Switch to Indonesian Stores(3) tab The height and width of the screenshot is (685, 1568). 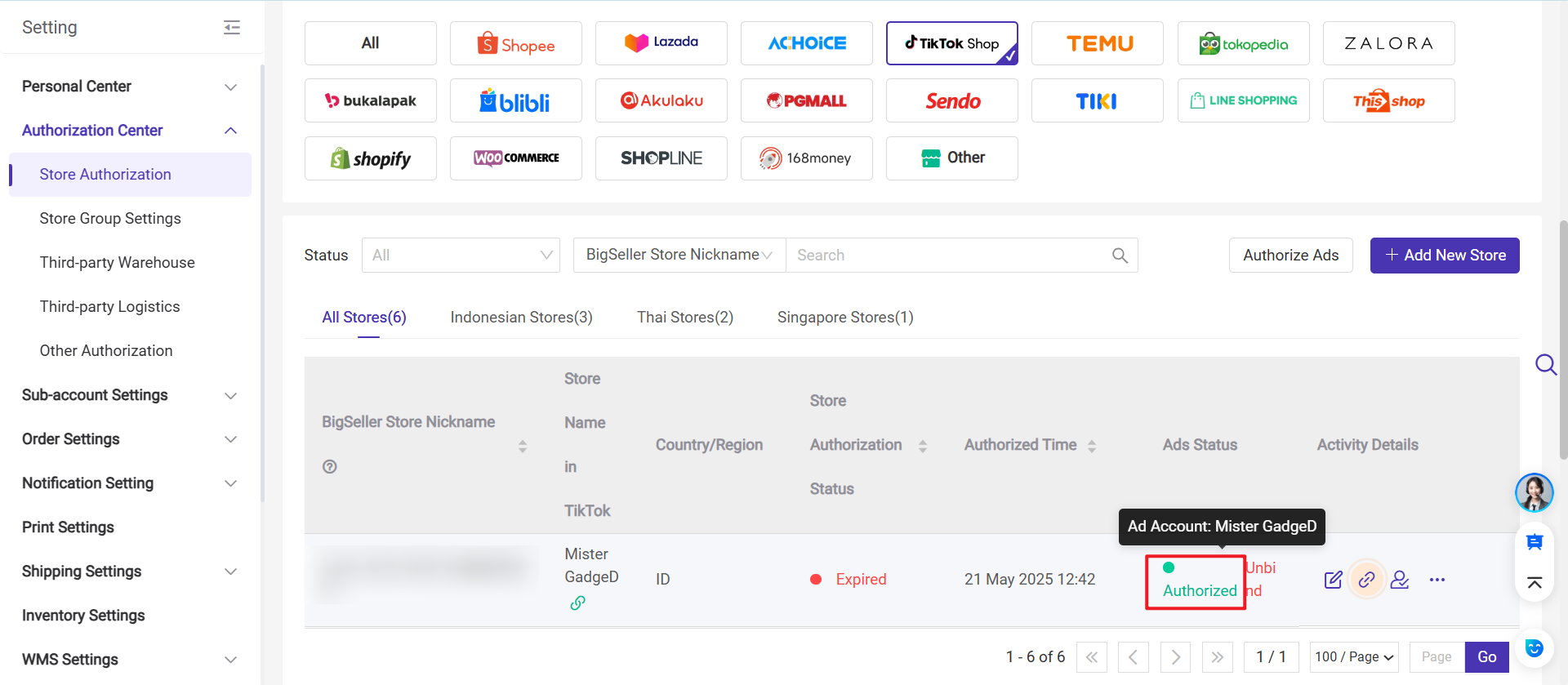pos(521,318)
